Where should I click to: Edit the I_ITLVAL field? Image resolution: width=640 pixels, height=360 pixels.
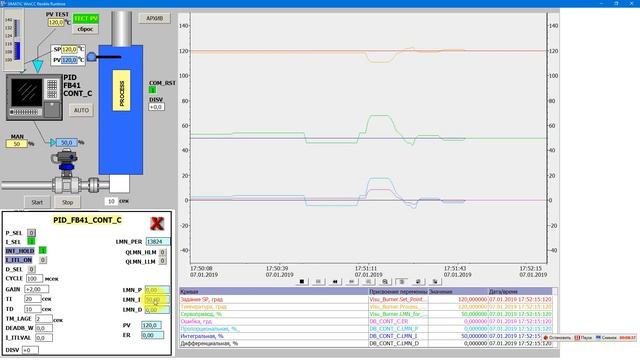tap(44, 338)
